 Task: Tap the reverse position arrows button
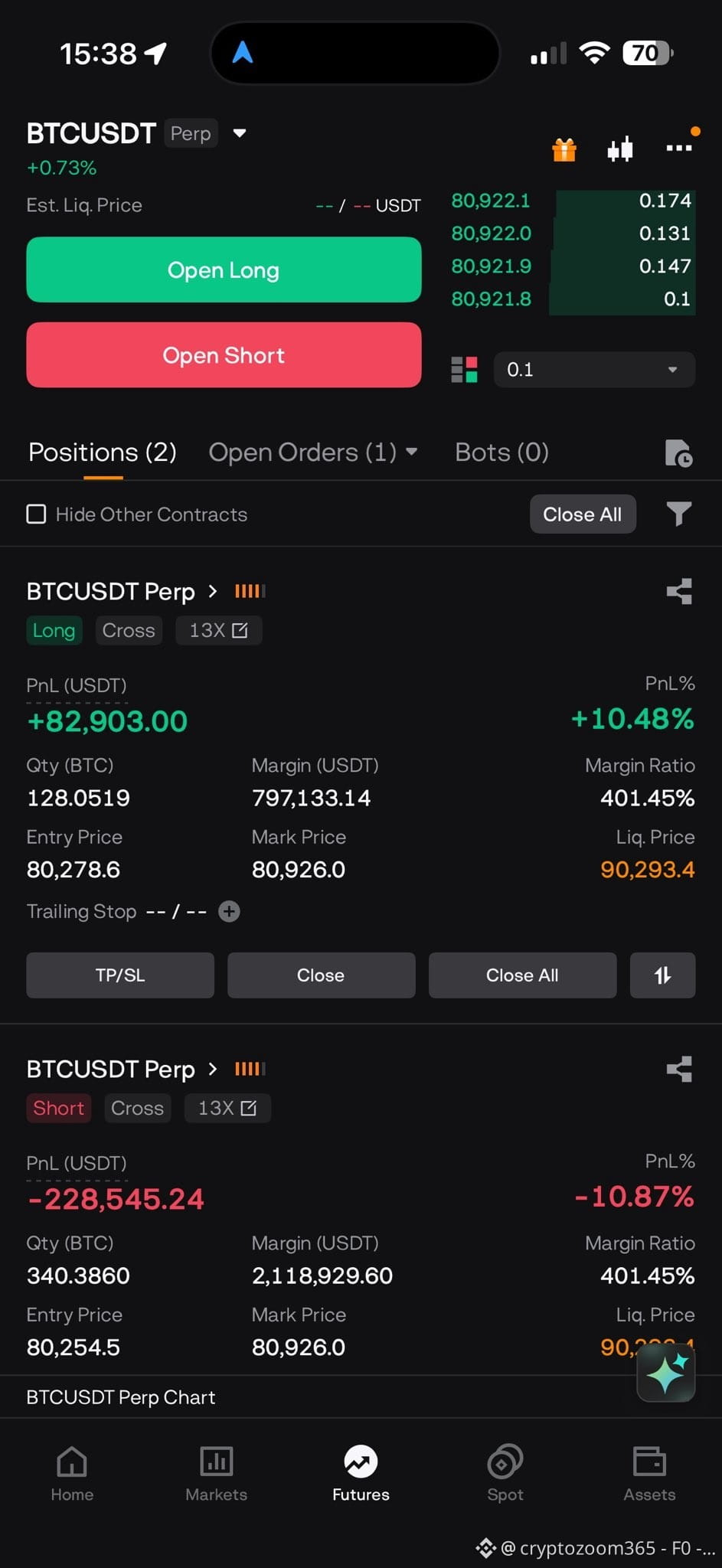(x=662, y=975)
